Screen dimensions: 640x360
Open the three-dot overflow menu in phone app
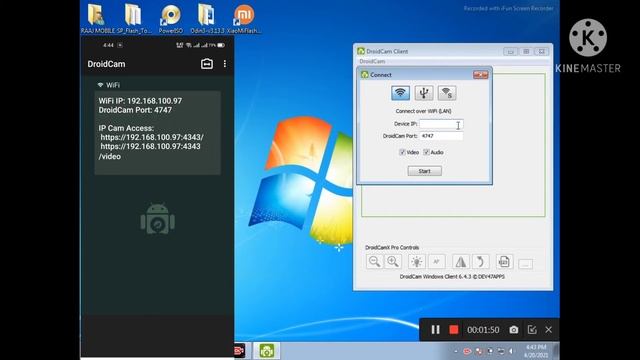point(225,64)
